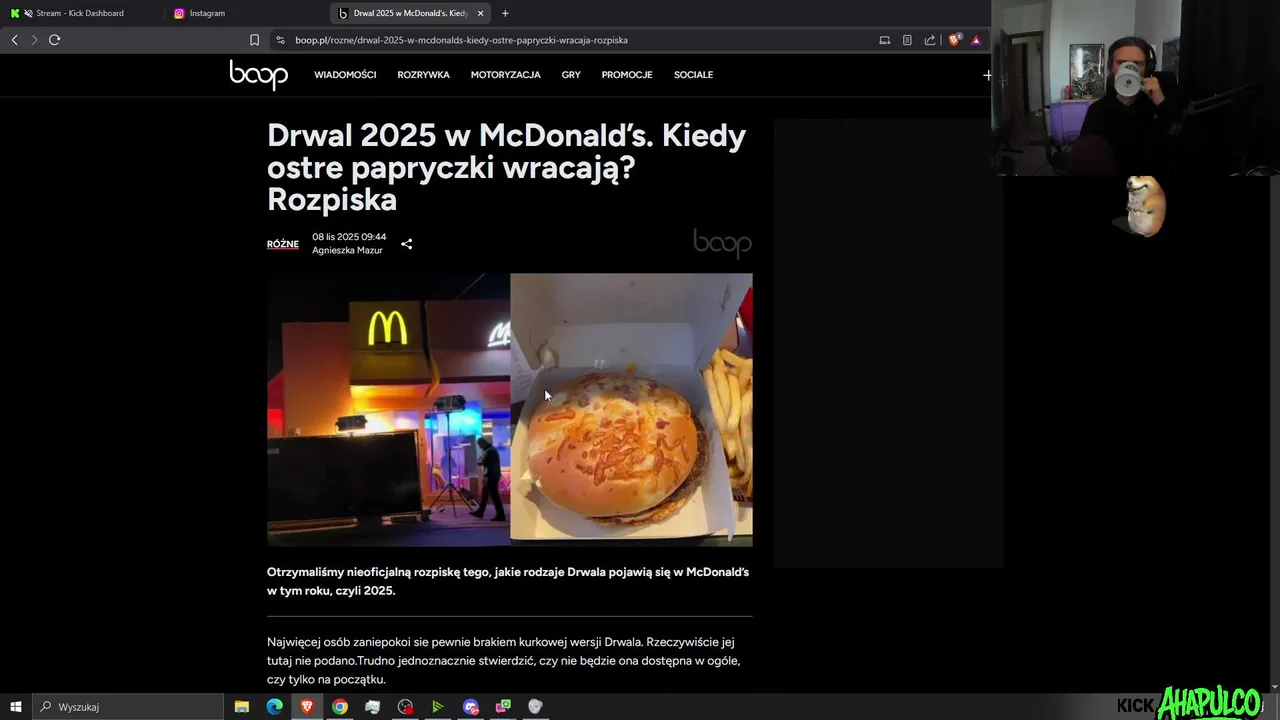Click the pink-green chat taskbar icon
The width and height of the screenshot is (1280, 720).
tap(503, 707)
